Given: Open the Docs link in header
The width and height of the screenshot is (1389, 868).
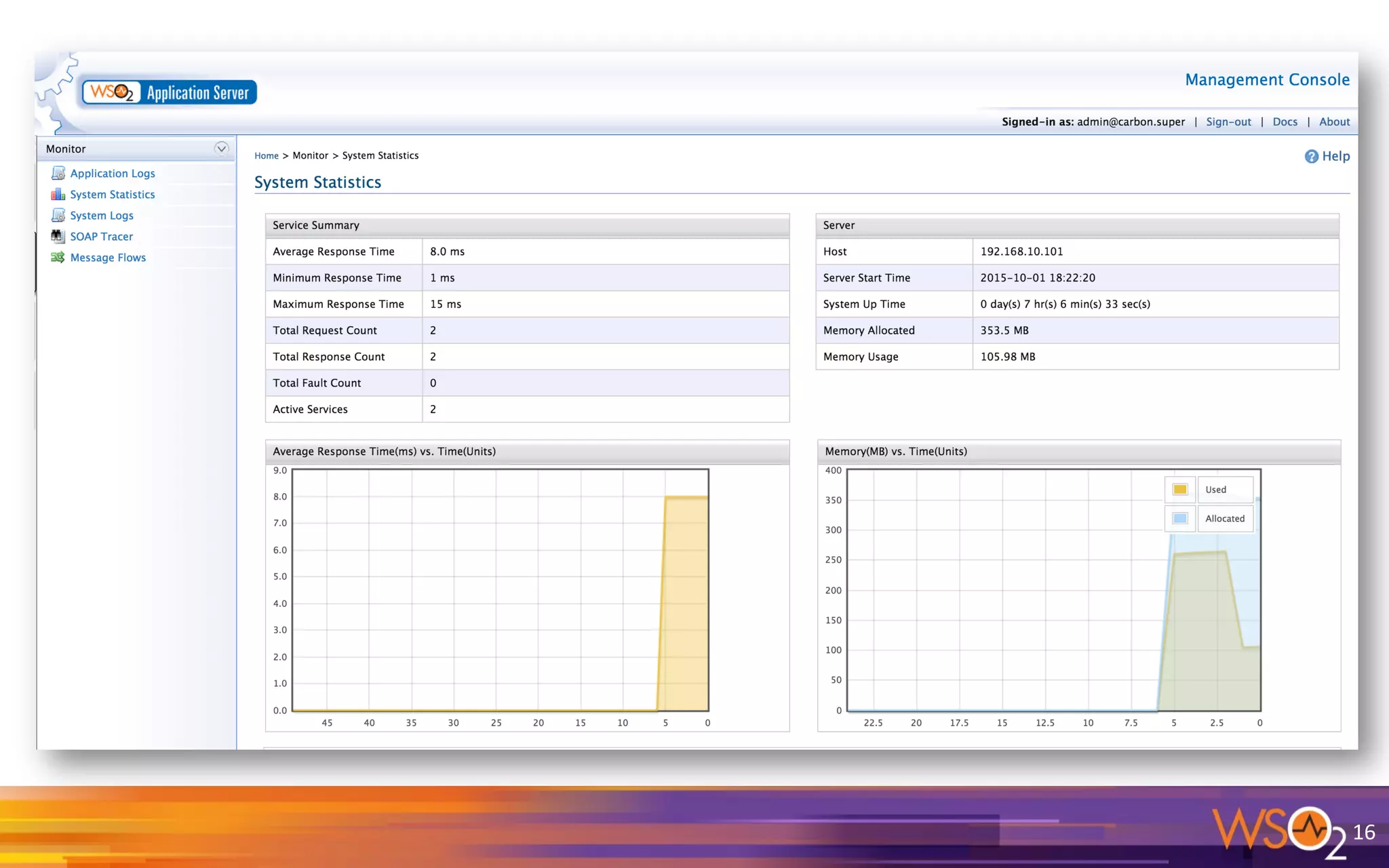Looking at the screenshot, I should [1285, 122].
